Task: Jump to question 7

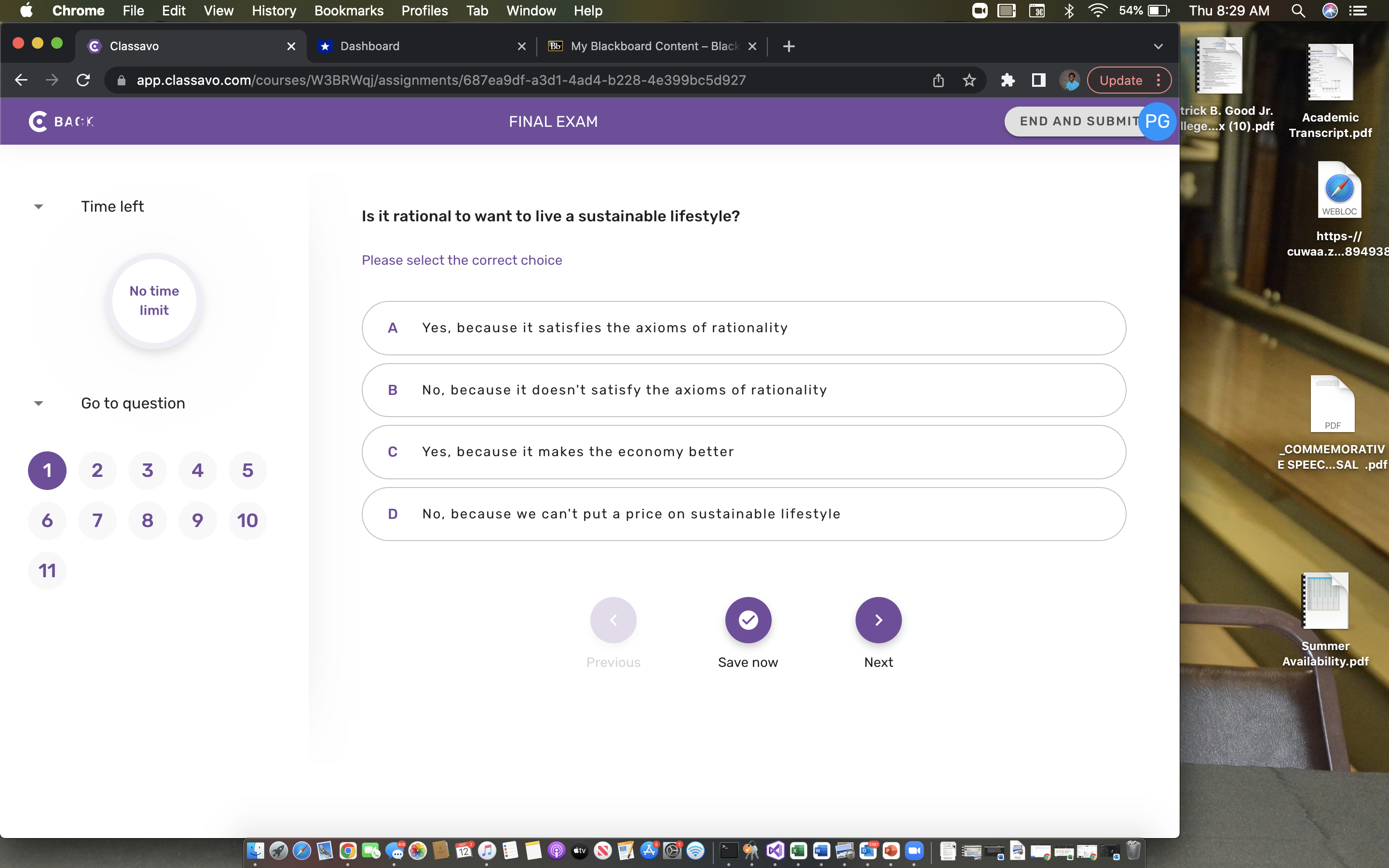Action: (97, 520)
